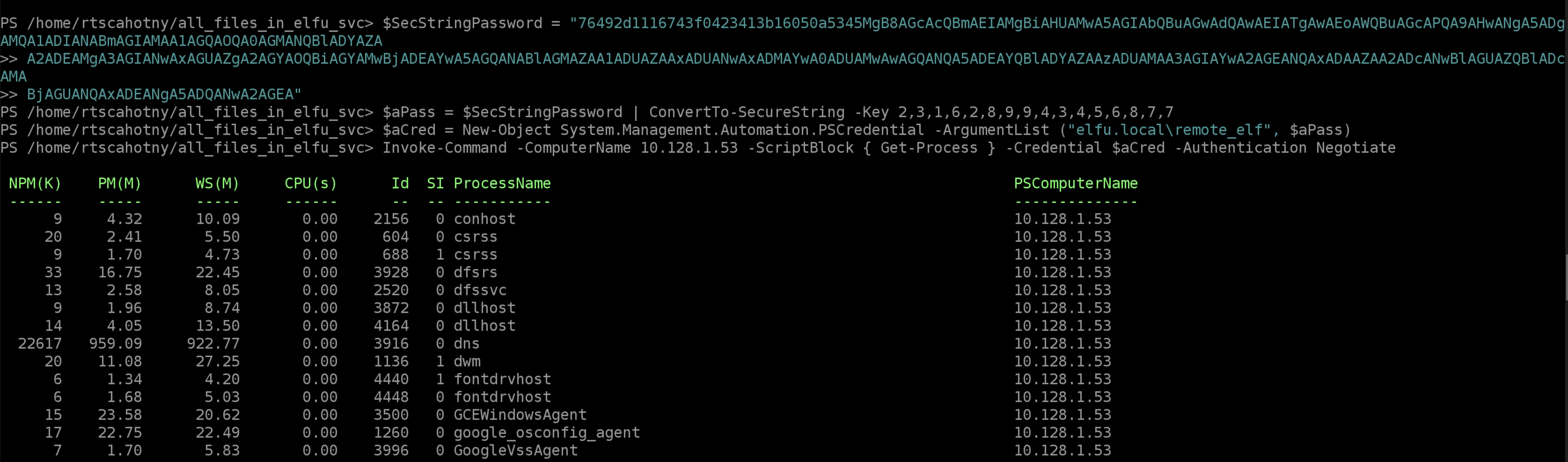
Task: Click the process ID 2156
Action: click(x=391, y=219)
